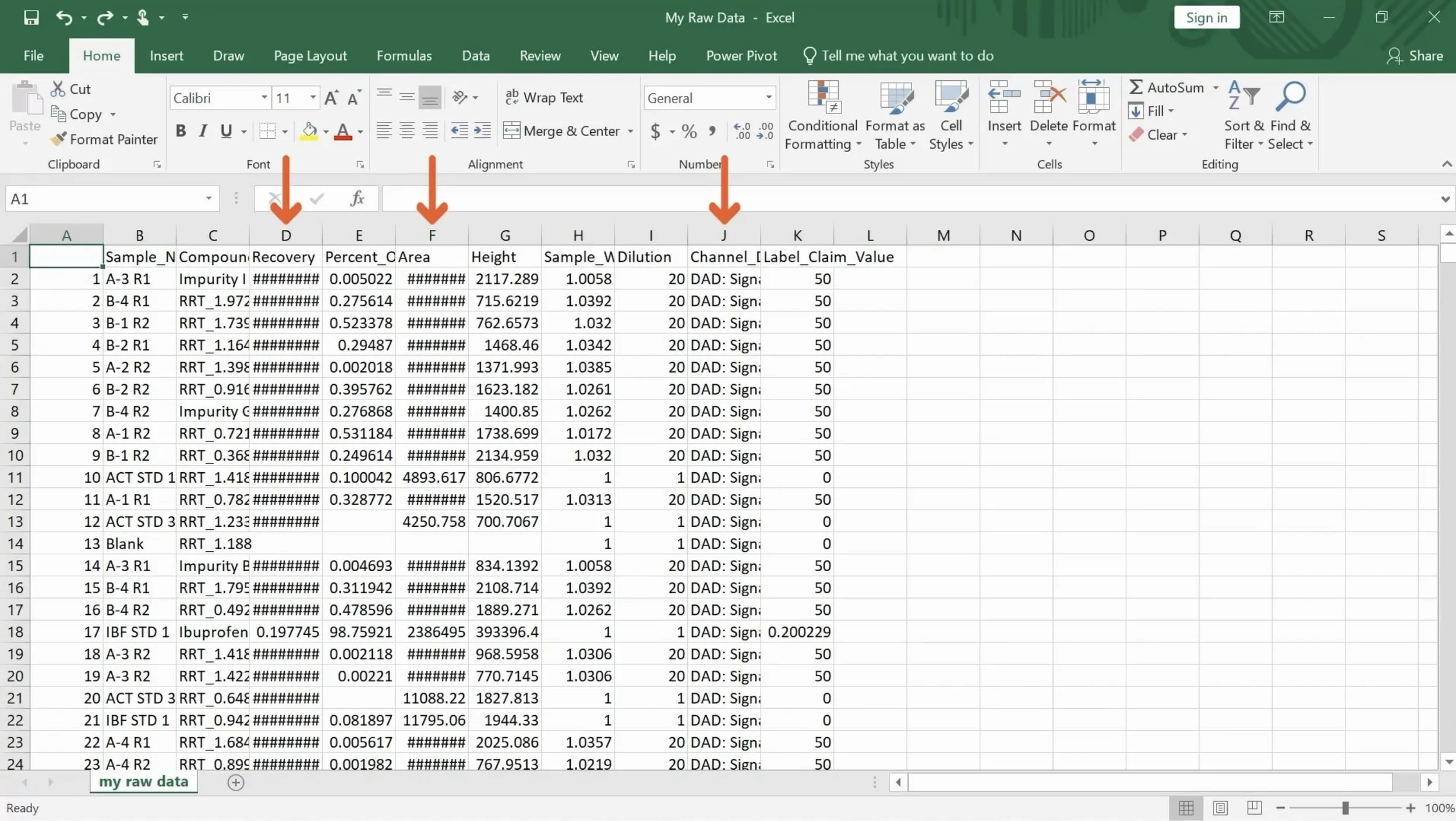Image resolution: width=1456 pixels, height=821 pixels.
Task: Select column D header
Action: tap(286, 235)
